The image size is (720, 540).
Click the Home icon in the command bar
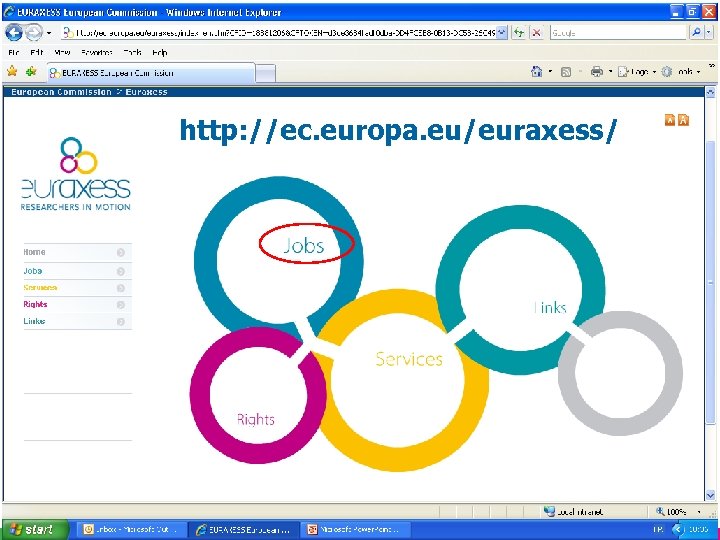point(536,72)
